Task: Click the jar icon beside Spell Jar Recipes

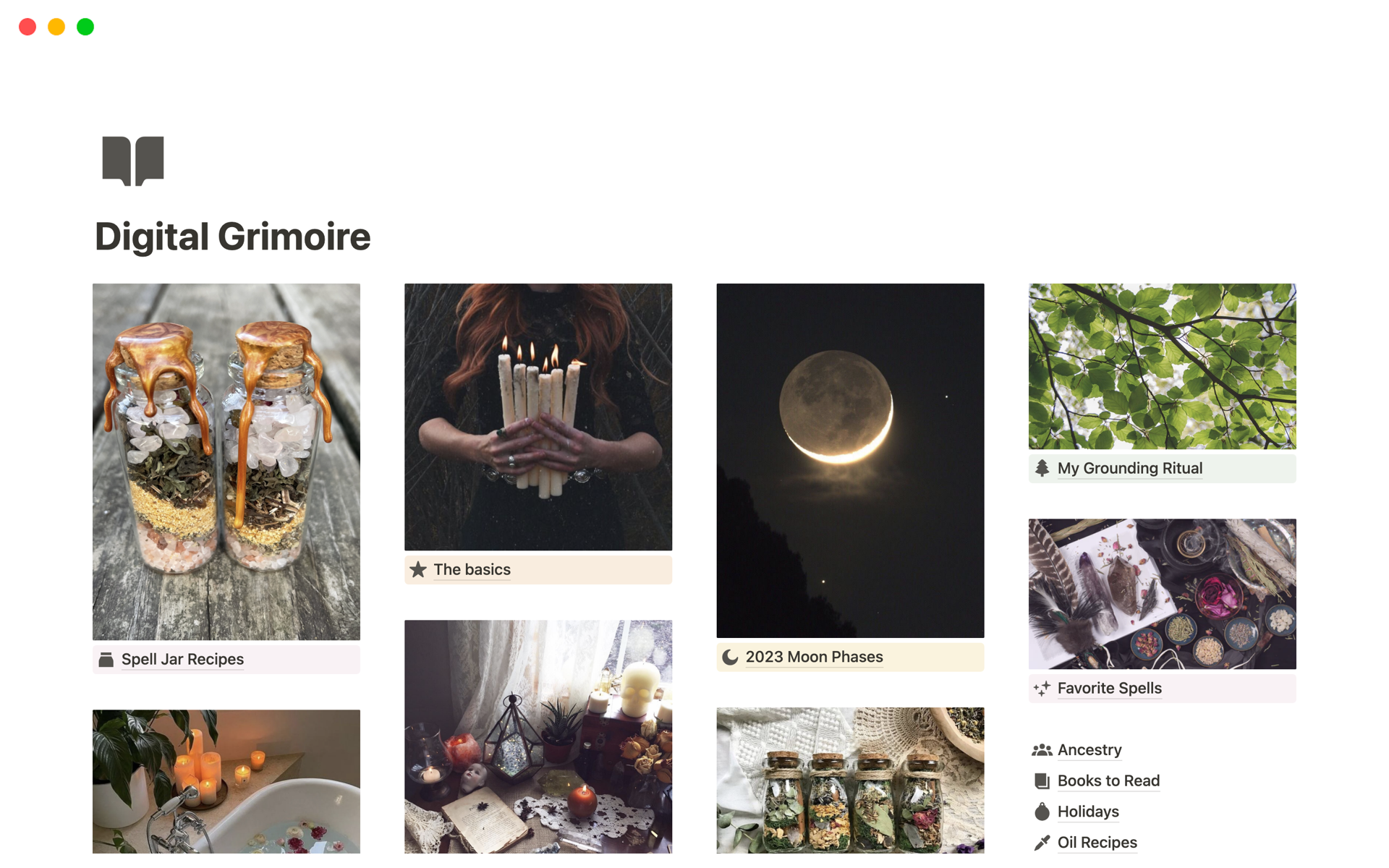Action: (106, 659)
